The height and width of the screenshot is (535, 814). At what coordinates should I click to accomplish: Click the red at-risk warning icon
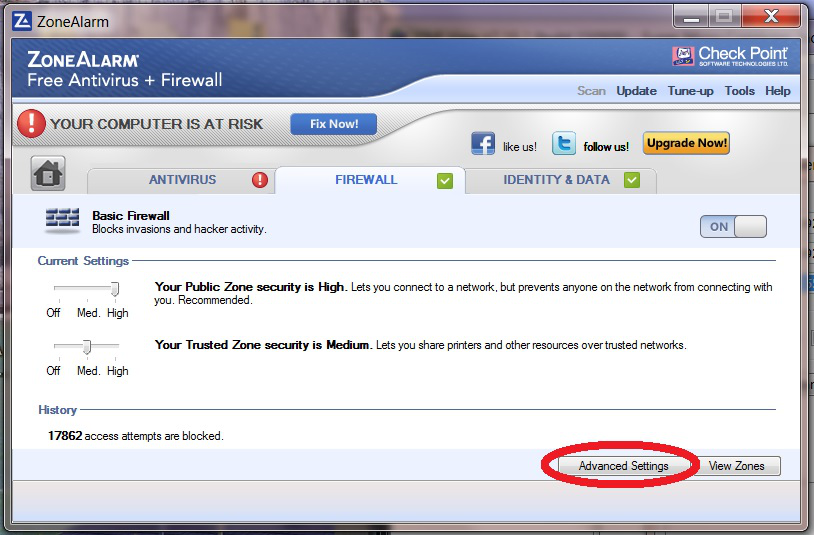click(x=30, y=124)
